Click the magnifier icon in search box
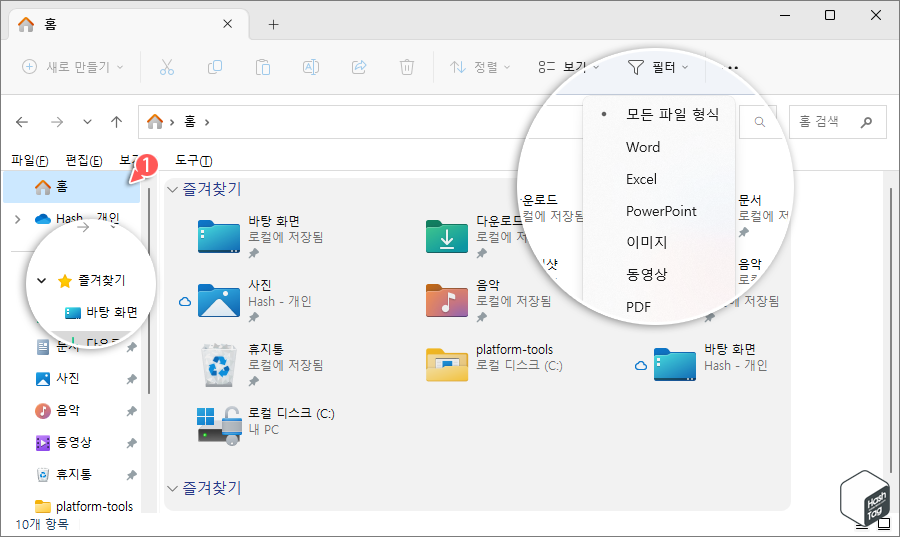The image size is (900, 537). pos(867,122)
